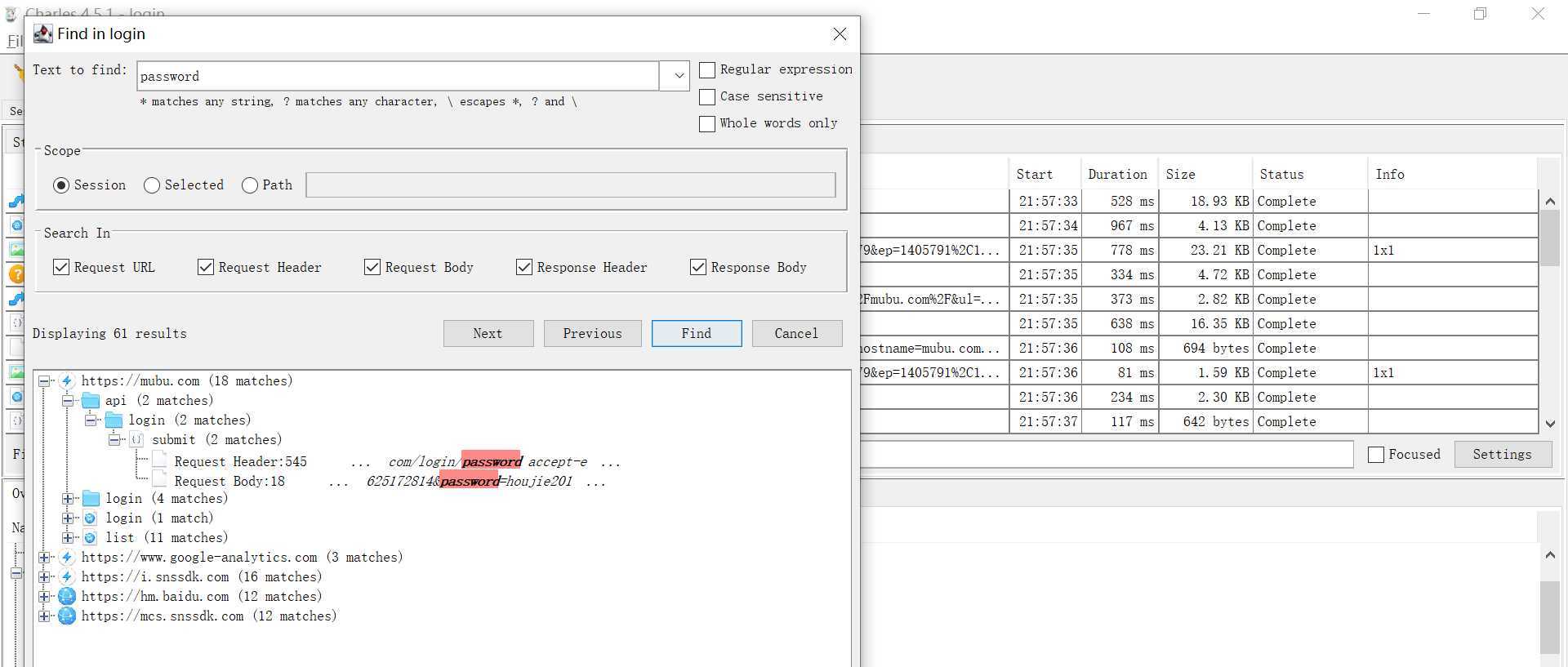Click globe icon of login (1 match)
The width and height of the screenshot is (1568, 667).
pyautogui.click(x=90, y=518)
